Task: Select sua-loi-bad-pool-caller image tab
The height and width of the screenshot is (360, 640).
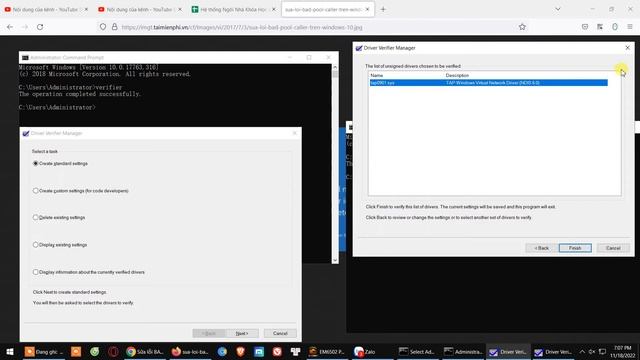Action: coord(328,9)
